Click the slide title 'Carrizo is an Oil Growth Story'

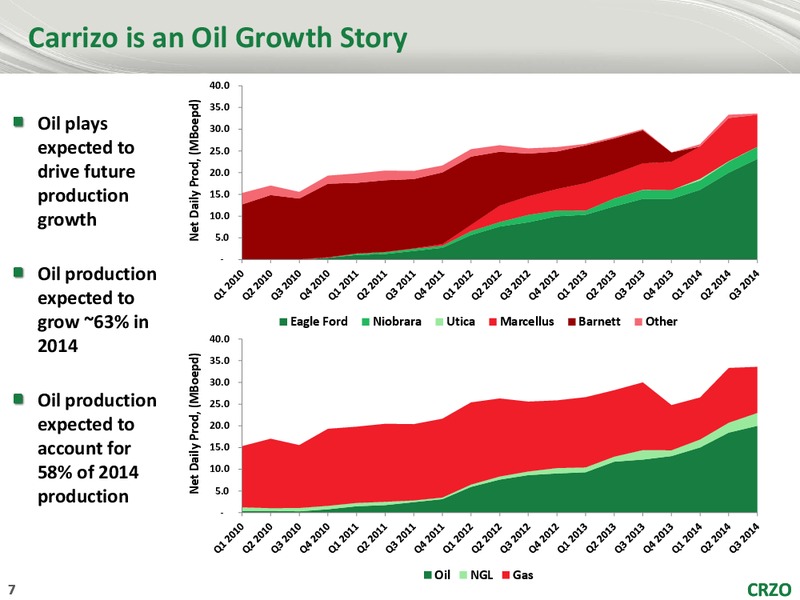218,38
